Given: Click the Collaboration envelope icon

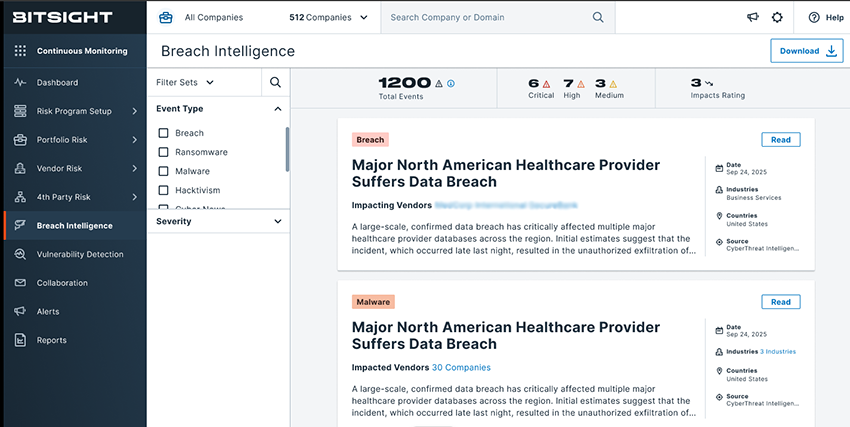Looking at the screenshot, I should tap(20, 283).
